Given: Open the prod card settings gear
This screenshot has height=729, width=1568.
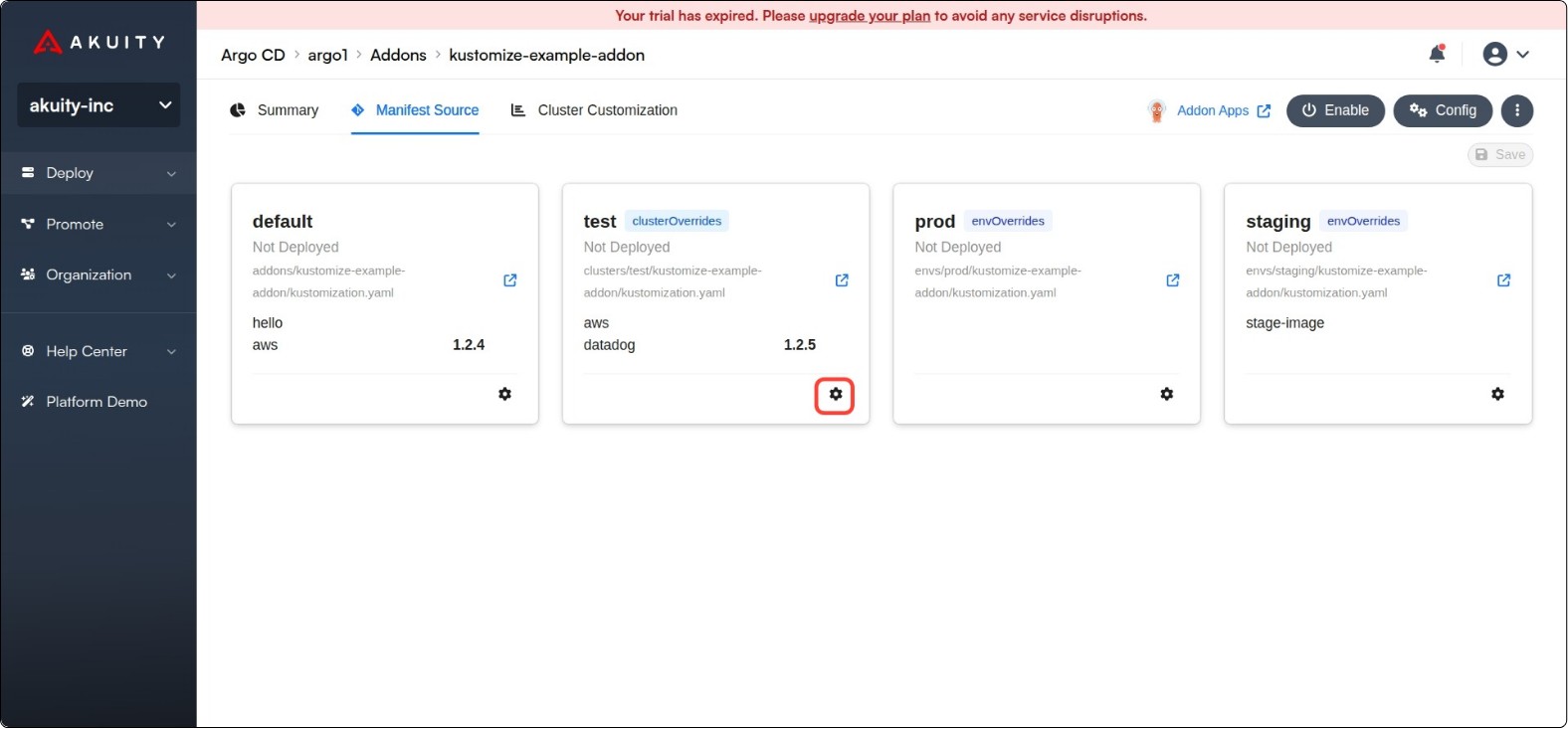Looking at the screenshot, I should (x=1167, y=395).
